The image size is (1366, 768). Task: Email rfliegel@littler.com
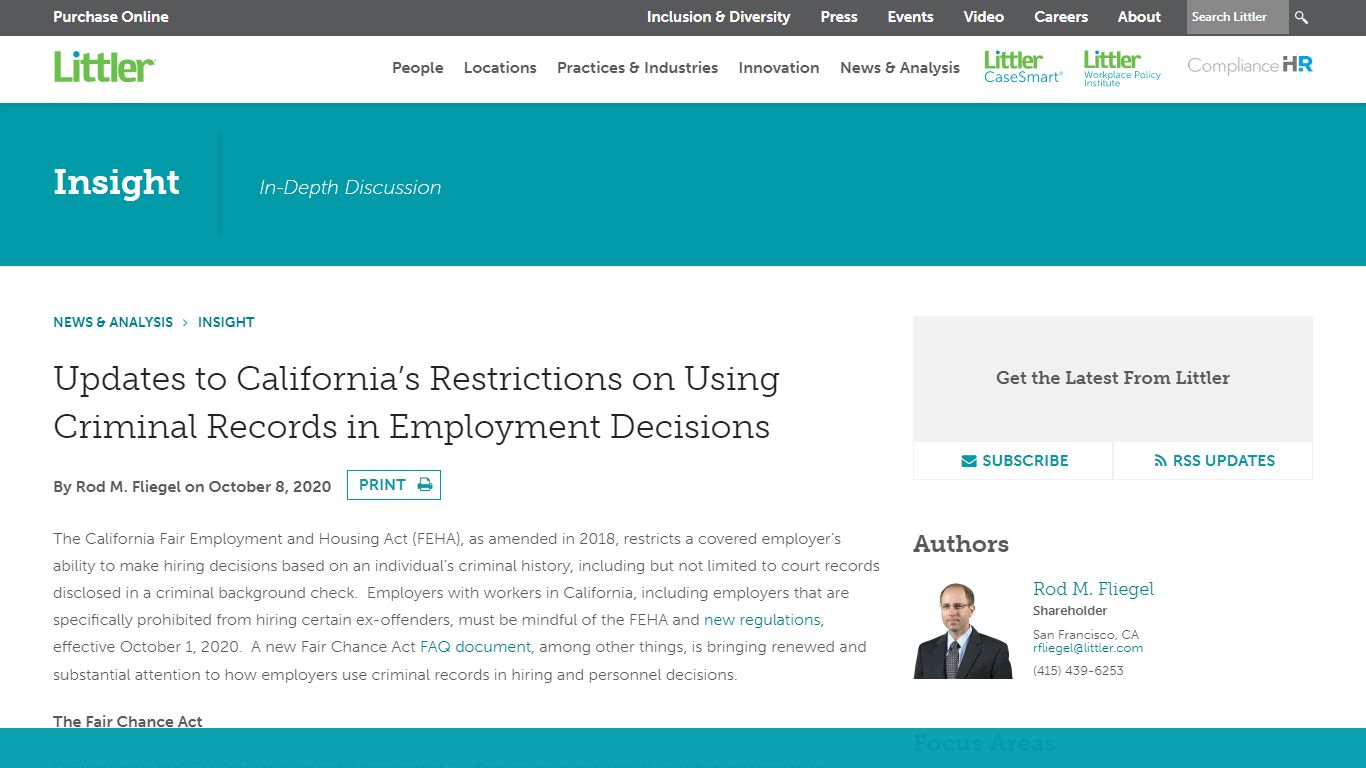(1088, 648)
